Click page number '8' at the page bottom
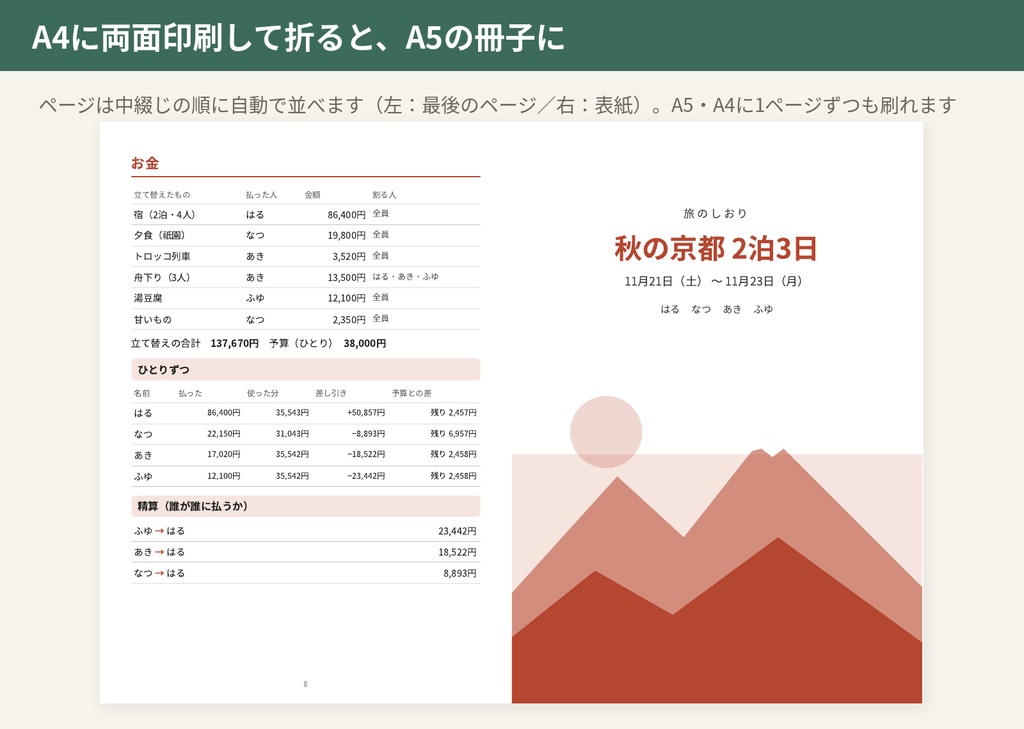 (305, 684)
